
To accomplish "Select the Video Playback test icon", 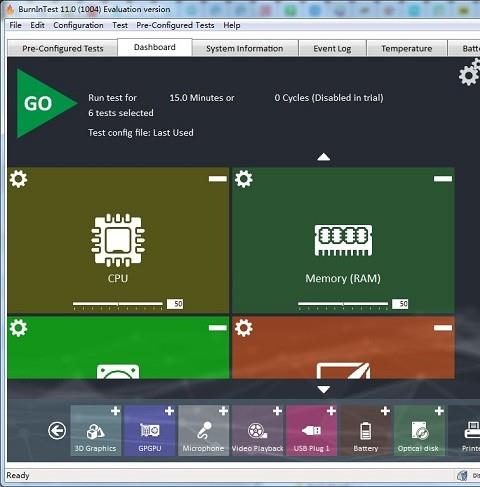I will 257,431.
